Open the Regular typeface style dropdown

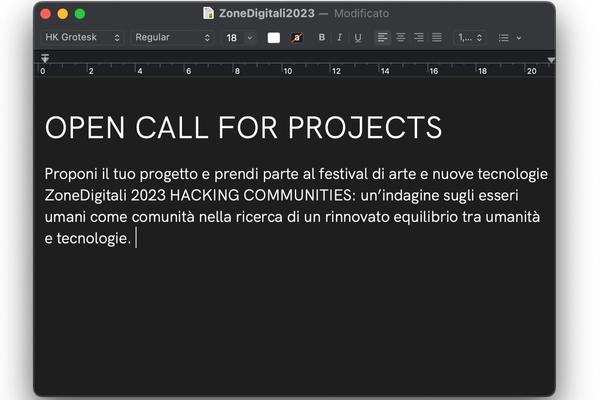coord(172,38)
